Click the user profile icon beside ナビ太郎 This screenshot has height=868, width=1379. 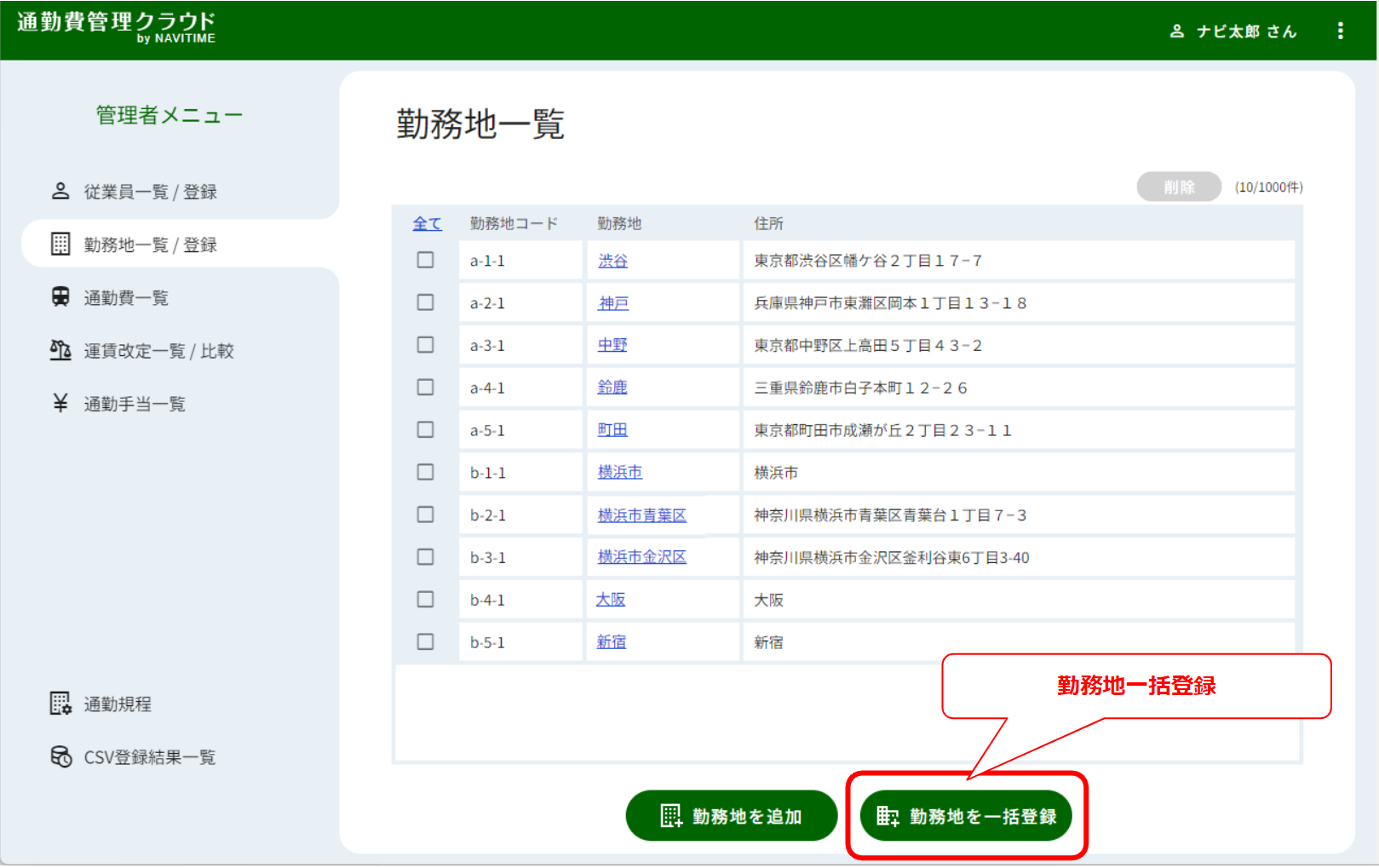click(x=1177, y=32)
